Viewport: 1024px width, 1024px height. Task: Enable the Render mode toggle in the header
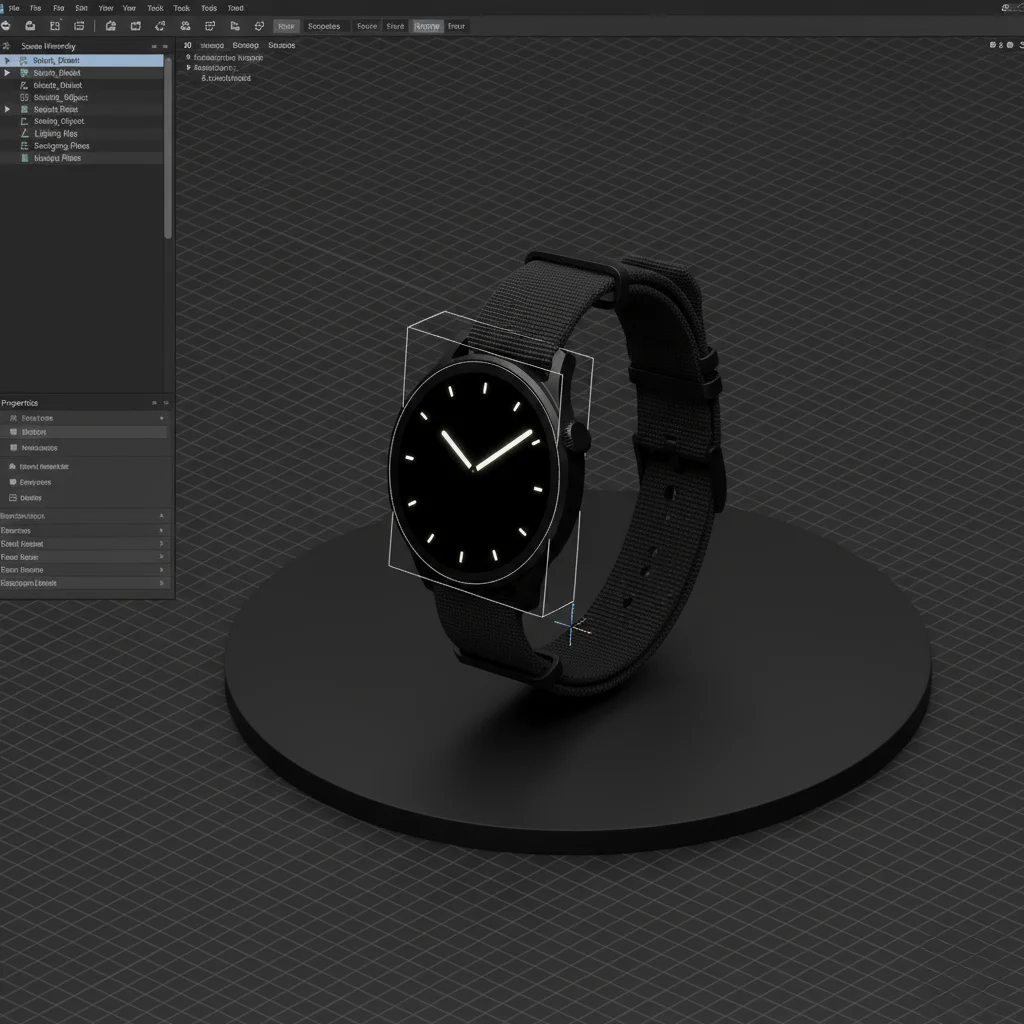point(427,25)
